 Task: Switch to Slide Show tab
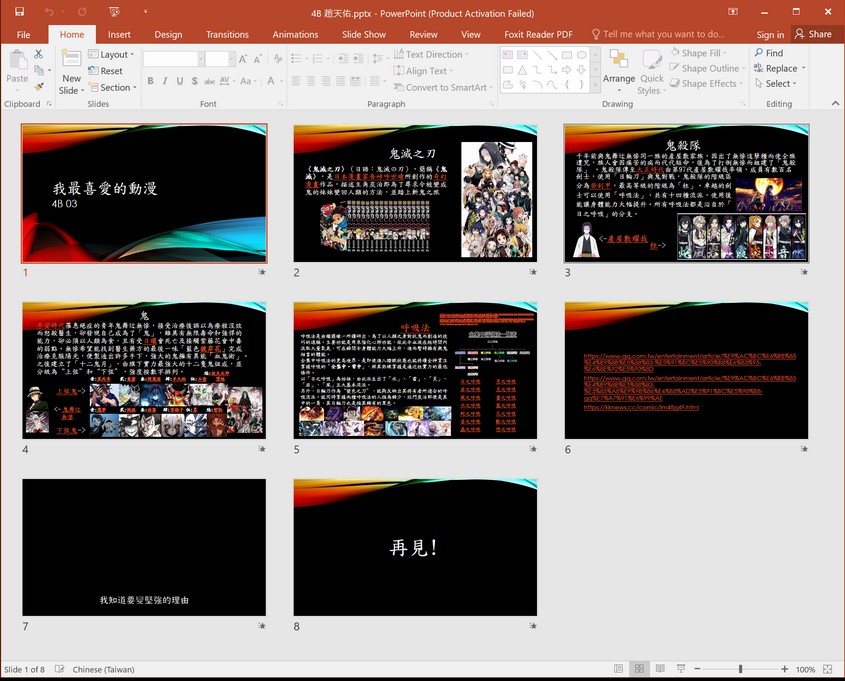(364, 34)
